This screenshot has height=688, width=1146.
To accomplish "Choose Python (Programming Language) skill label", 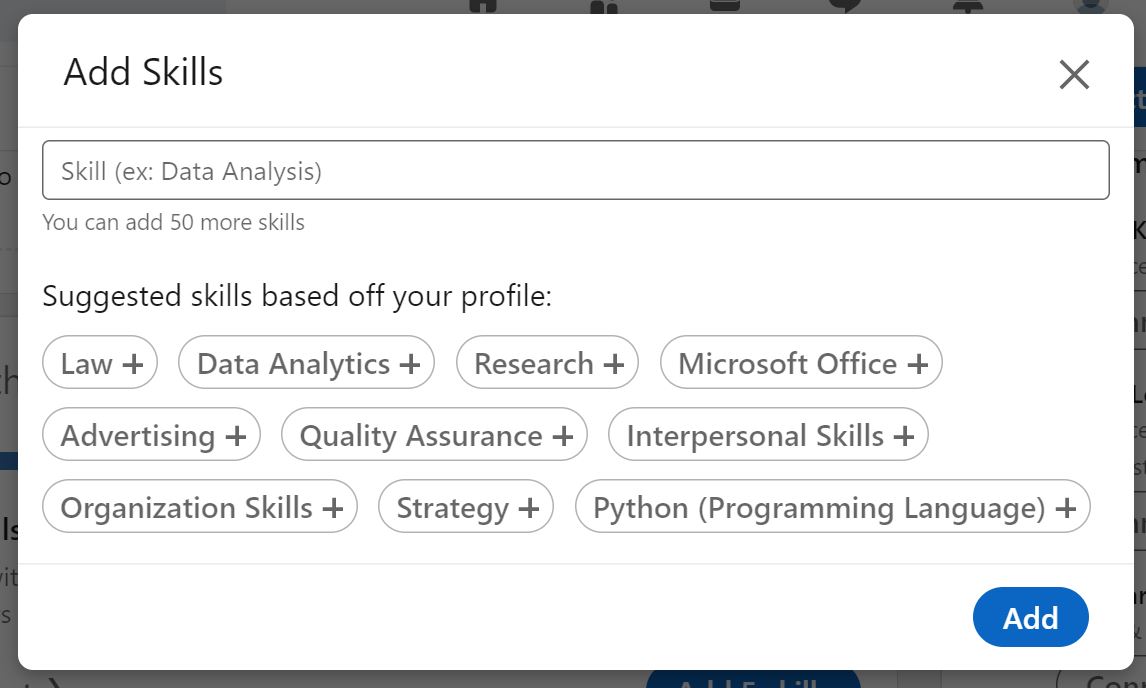I will (x=819, y=508).
